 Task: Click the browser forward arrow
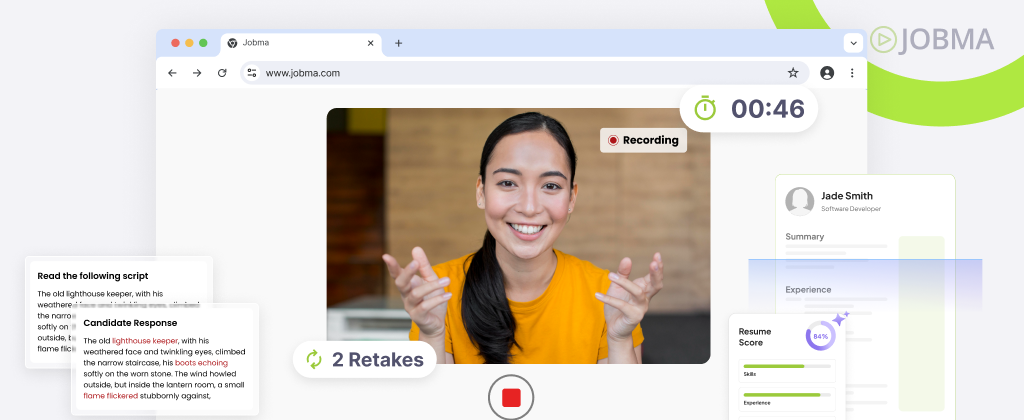click(197, 73)
